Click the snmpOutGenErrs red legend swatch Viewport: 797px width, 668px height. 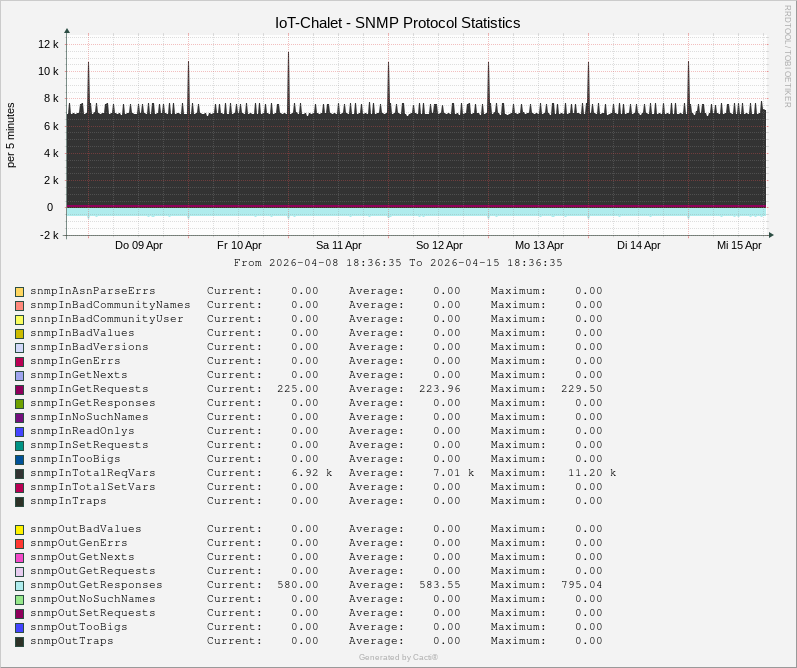19,543
